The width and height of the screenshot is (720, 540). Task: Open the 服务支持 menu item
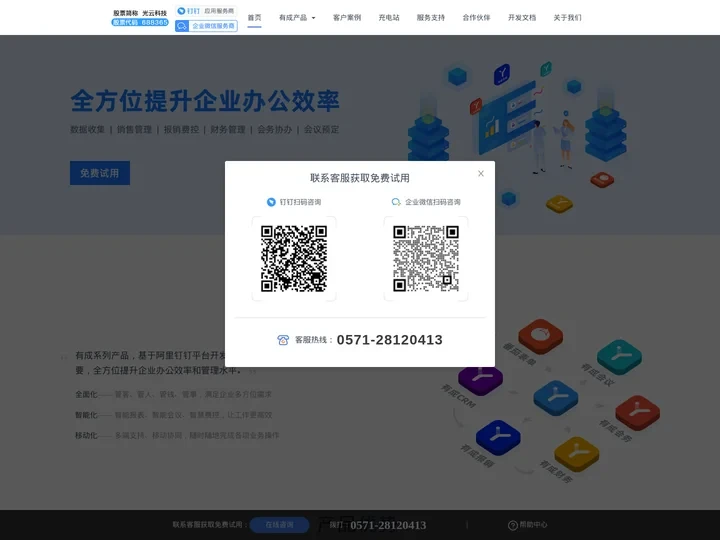click(431, 17)
